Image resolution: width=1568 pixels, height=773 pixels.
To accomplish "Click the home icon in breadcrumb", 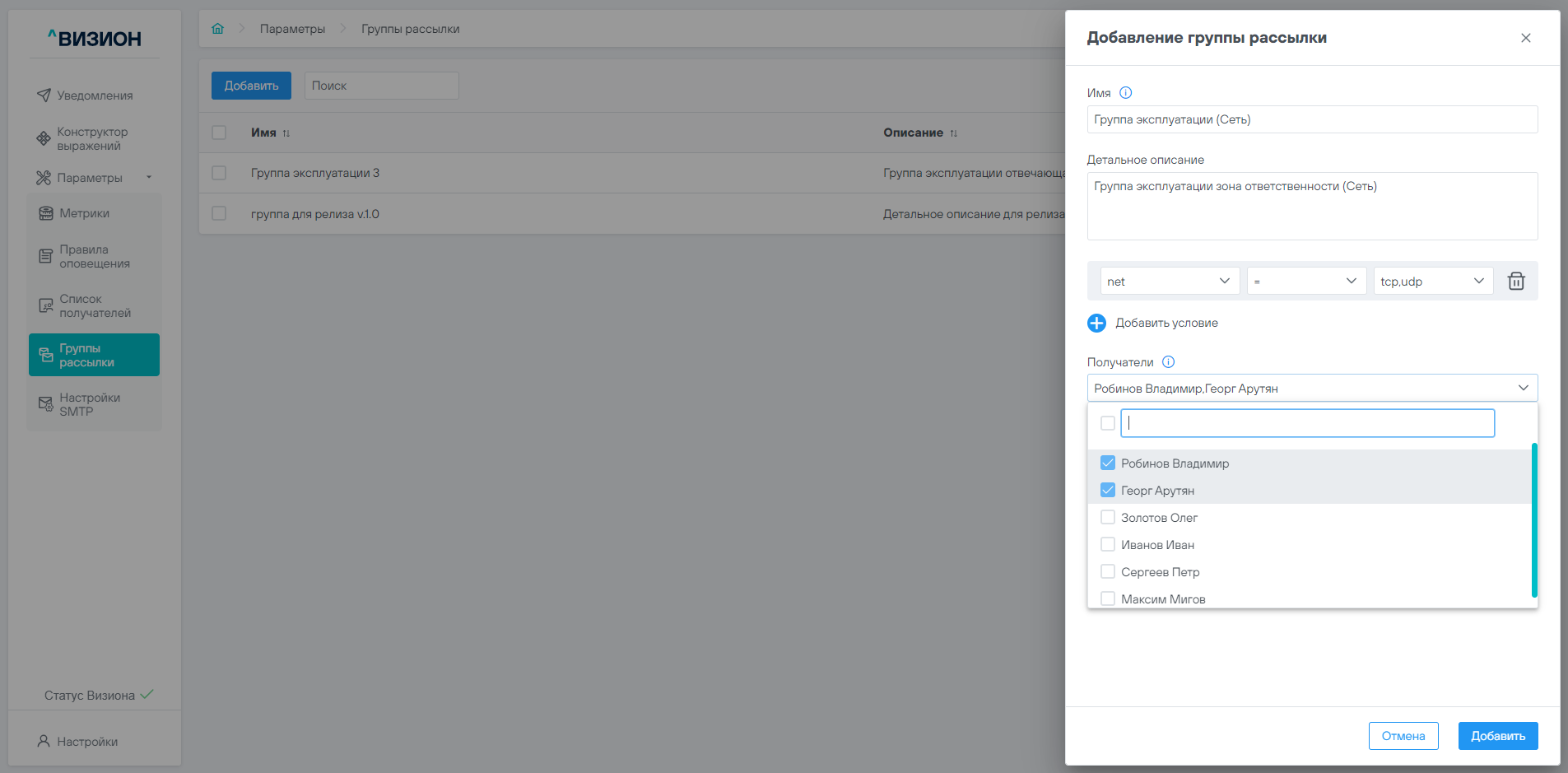I will [217, 29].
